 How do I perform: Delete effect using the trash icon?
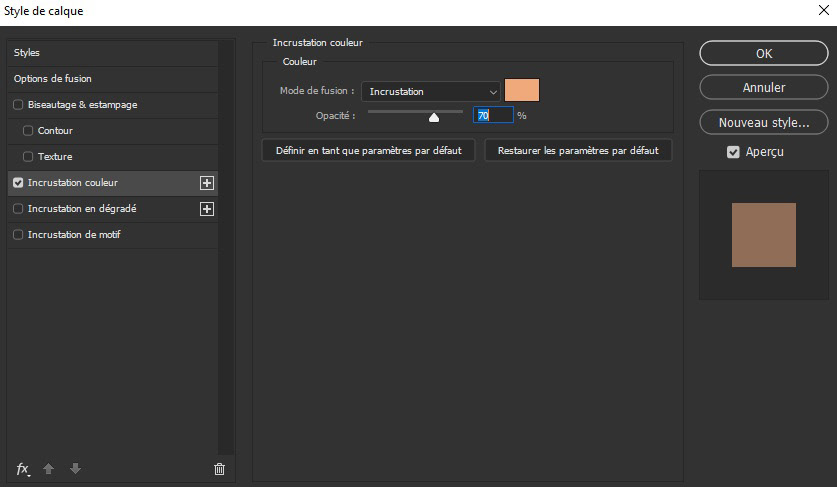point(219,469)
